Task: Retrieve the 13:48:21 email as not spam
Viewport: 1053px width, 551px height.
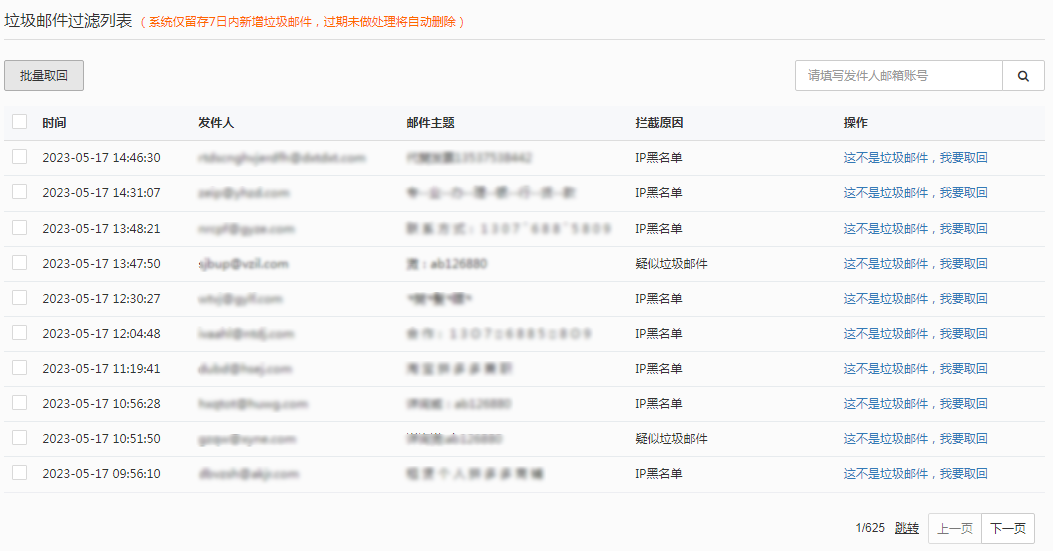Action: 915,228
